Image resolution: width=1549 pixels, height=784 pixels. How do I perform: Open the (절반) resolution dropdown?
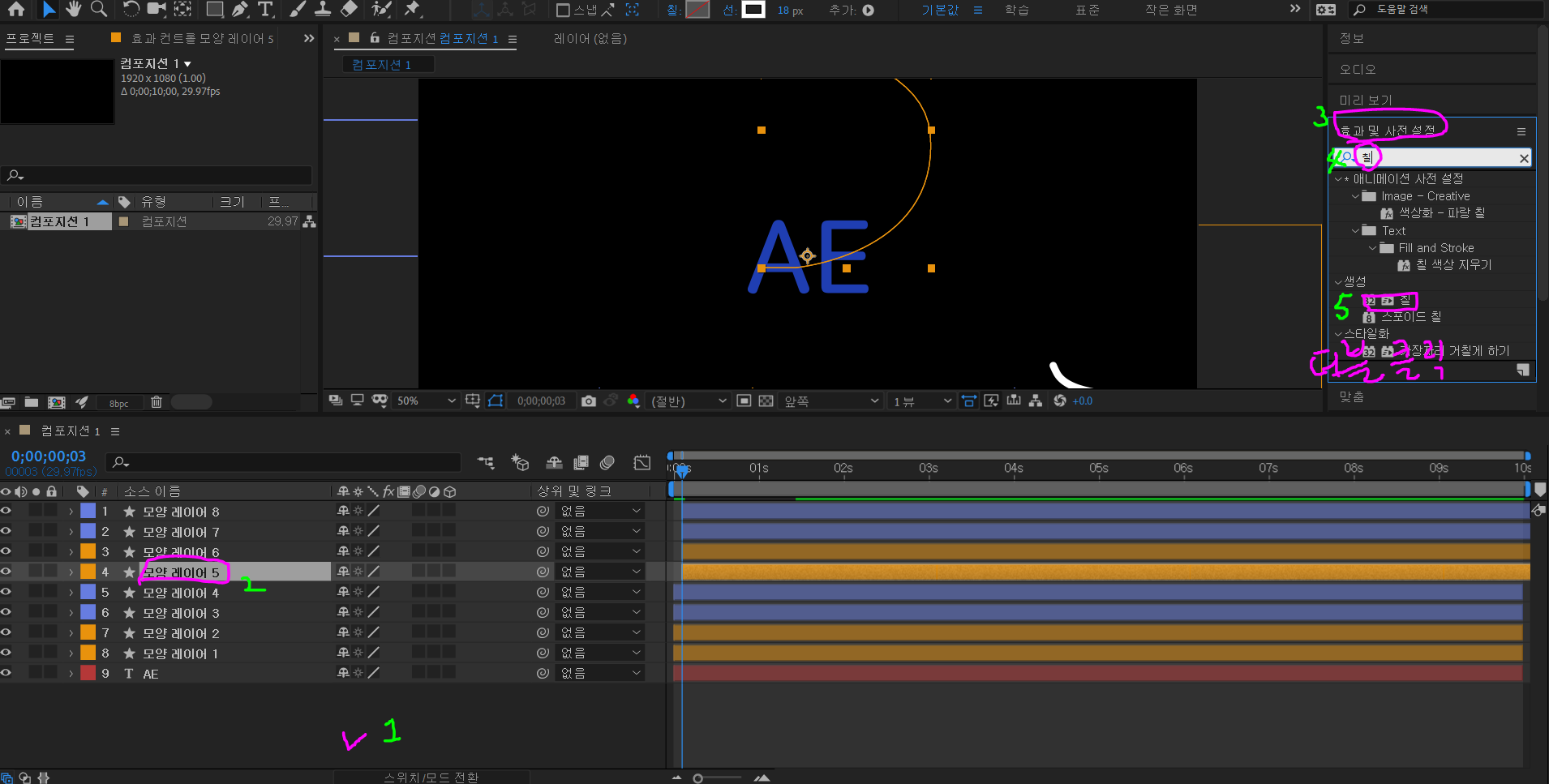(x=688, y=401)
